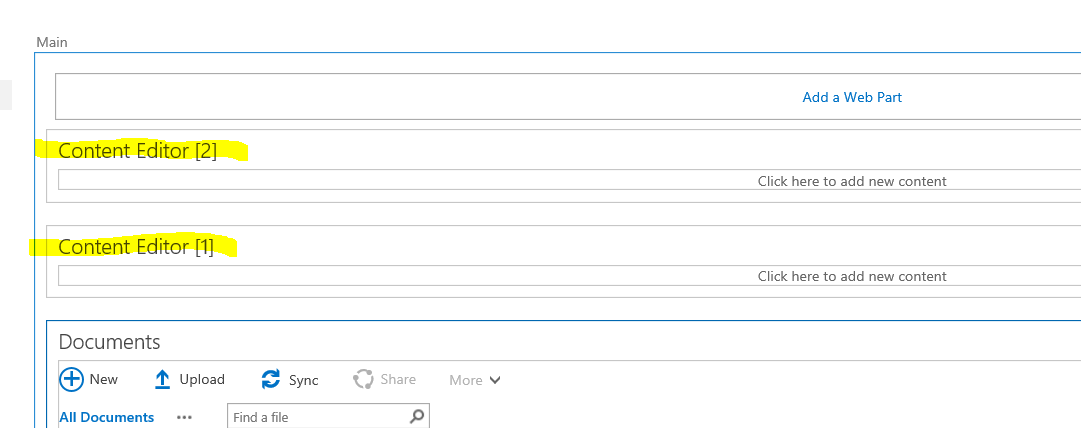
Task: Open the ellipsis menu beside All Documents
Action: click(x=184, y=417)
